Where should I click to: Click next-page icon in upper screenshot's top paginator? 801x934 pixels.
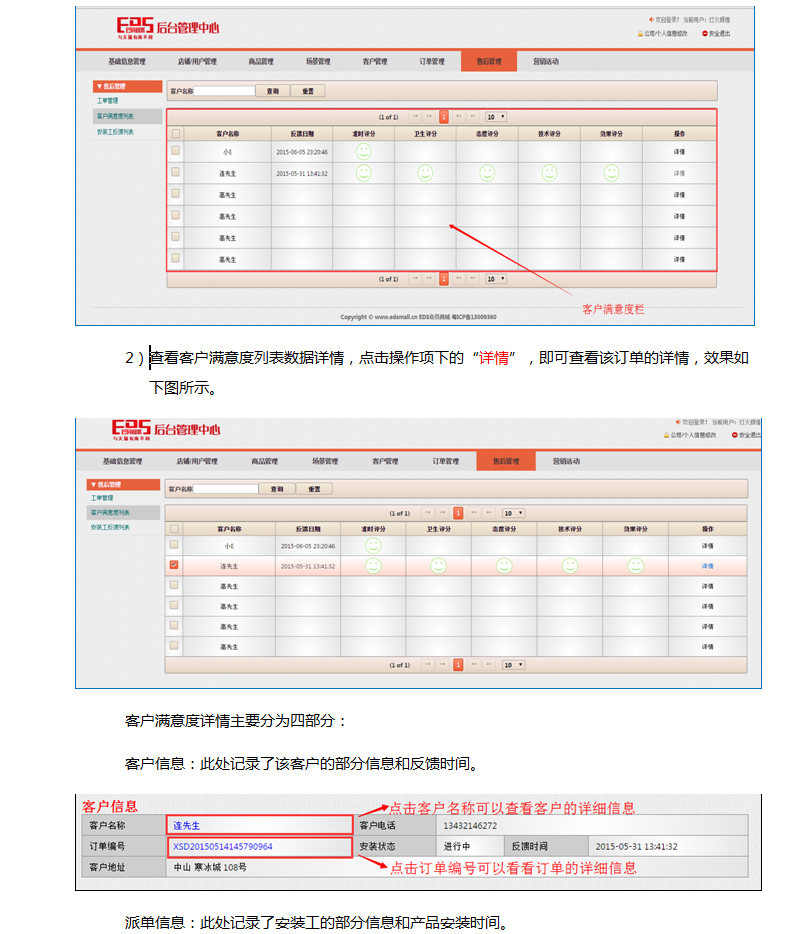[x=459, y=117]
